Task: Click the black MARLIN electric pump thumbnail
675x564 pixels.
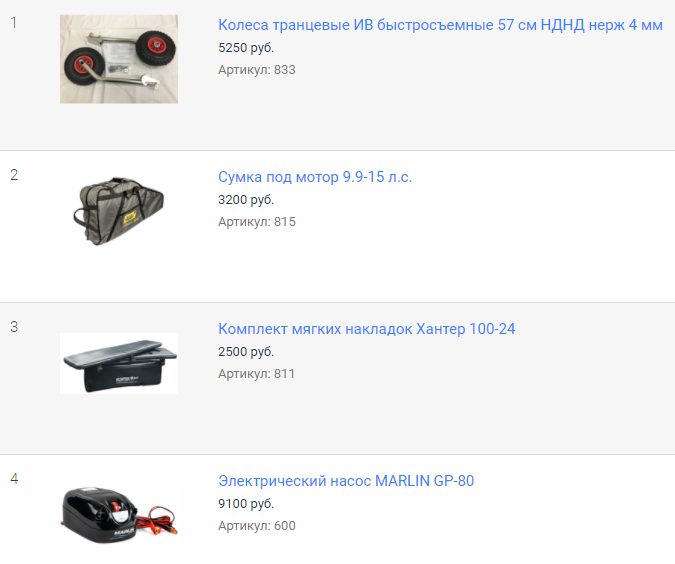Action: (119, 515)
